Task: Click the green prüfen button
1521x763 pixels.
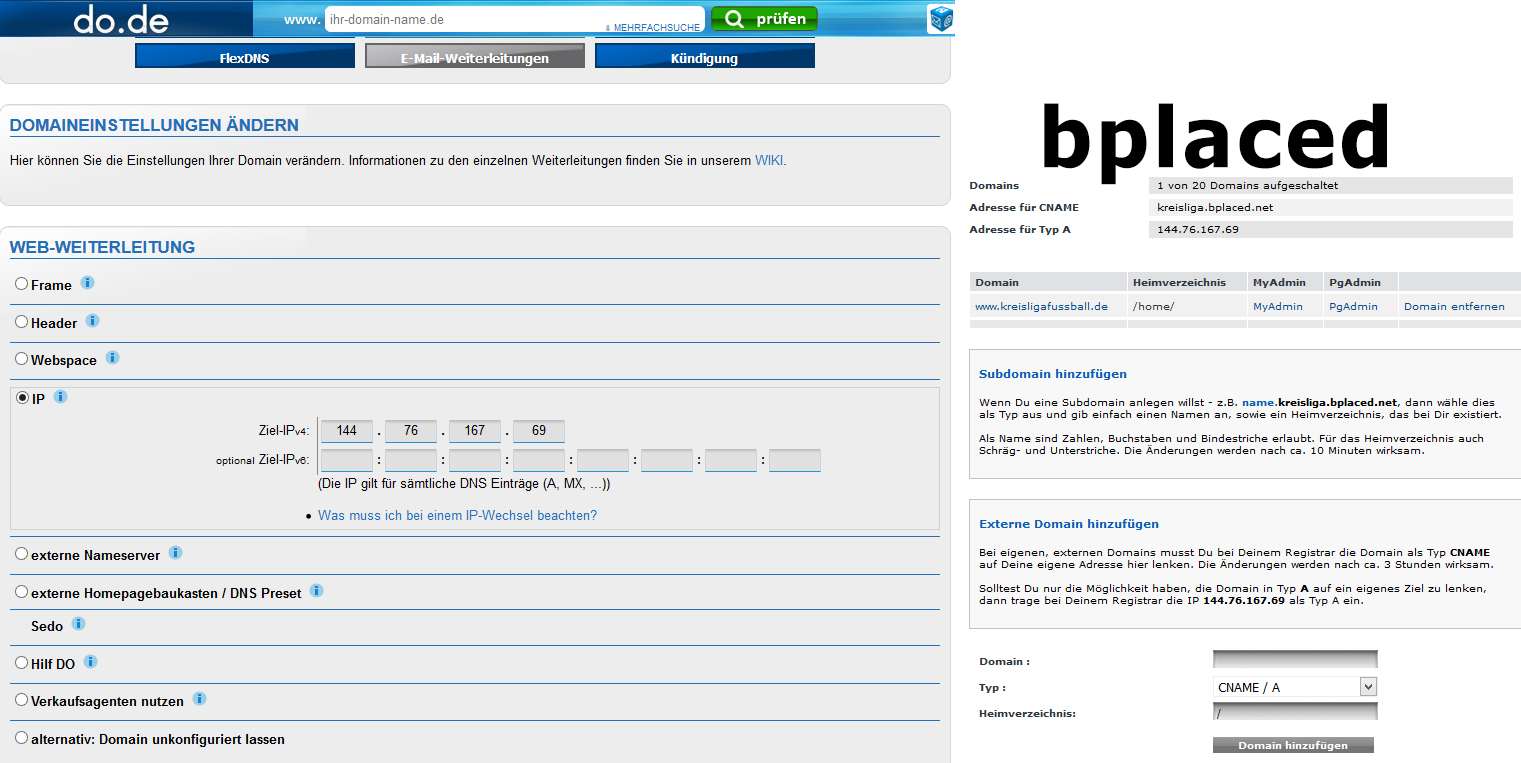Action: pos(764,19)
